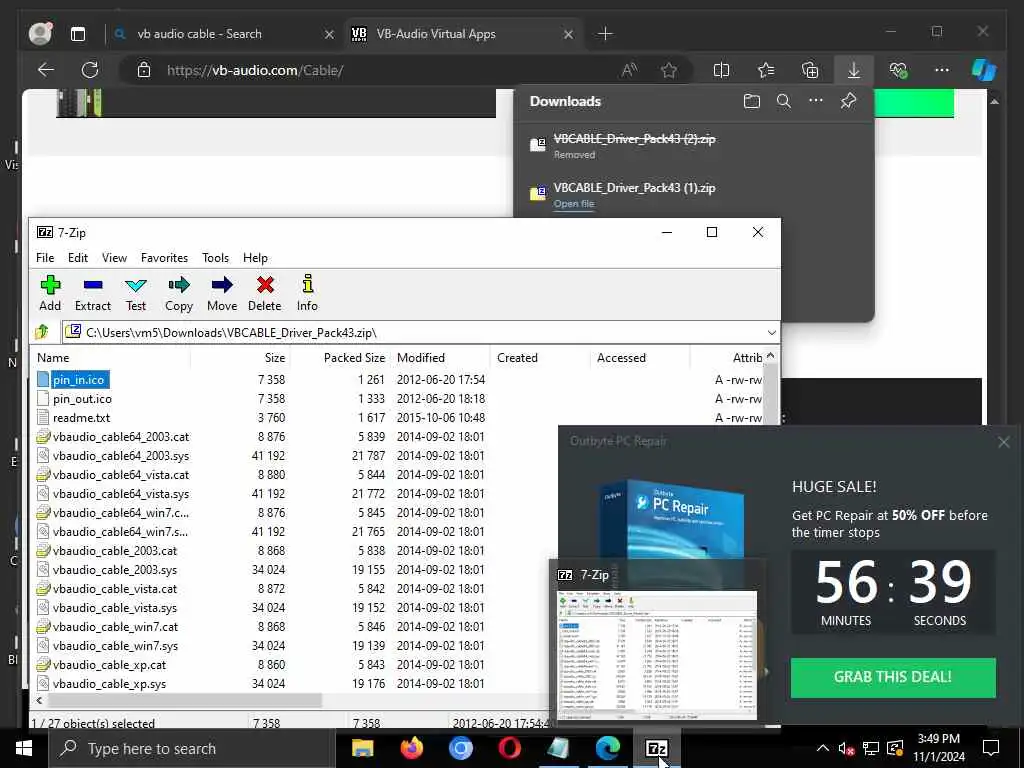
Task: Select vbaudio_cable_xp.cat file
Action: click(109, 665)
